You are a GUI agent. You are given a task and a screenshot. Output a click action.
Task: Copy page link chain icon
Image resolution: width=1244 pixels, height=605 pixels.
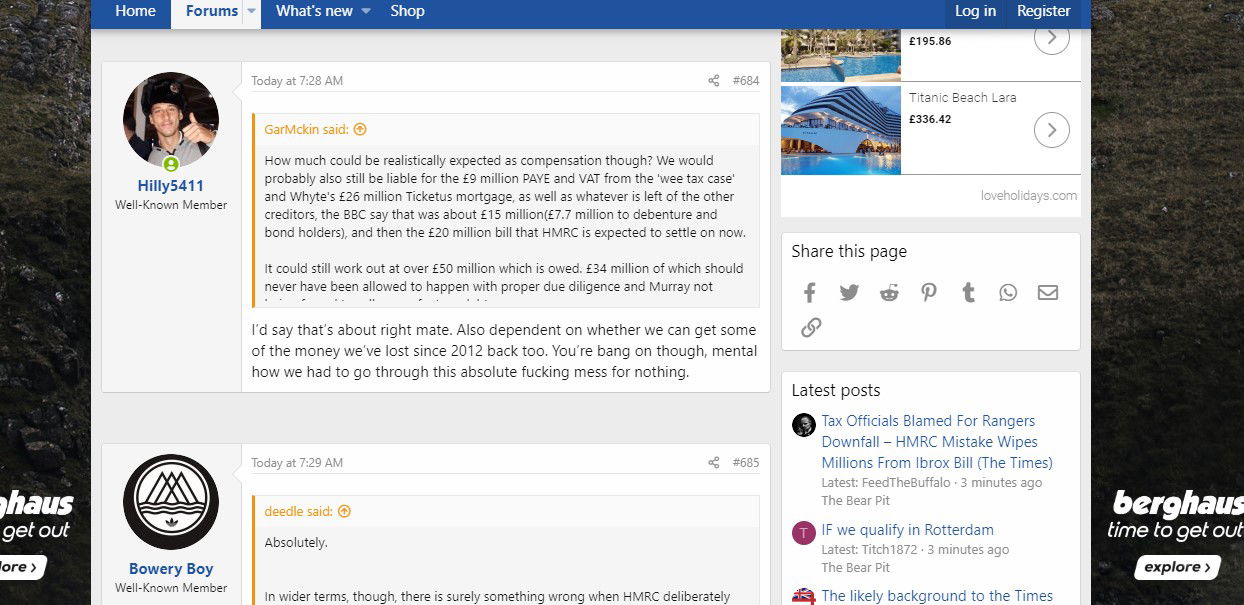click(811, 327)
